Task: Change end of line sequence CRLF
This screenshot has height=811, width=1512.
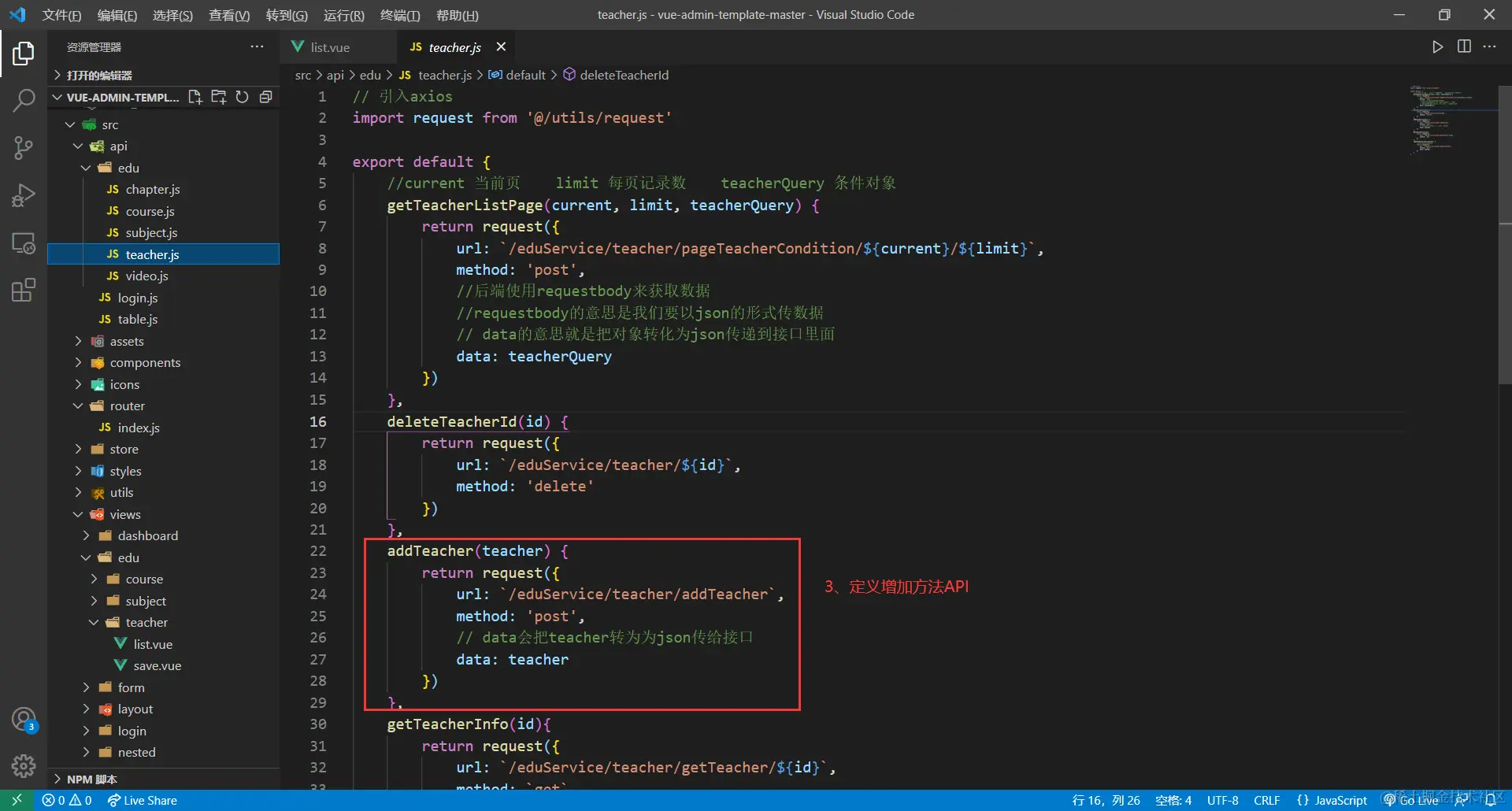Action: 1267,800
